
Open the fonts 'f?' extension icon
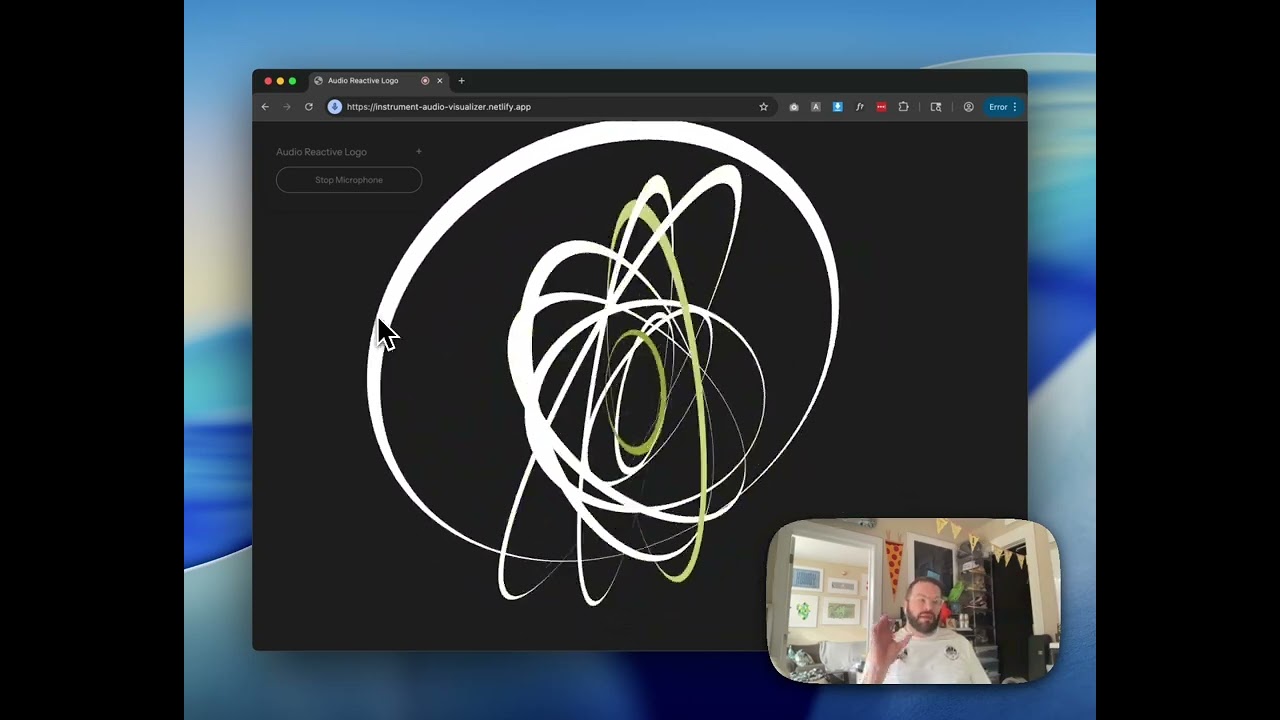(x=859, y=107)
